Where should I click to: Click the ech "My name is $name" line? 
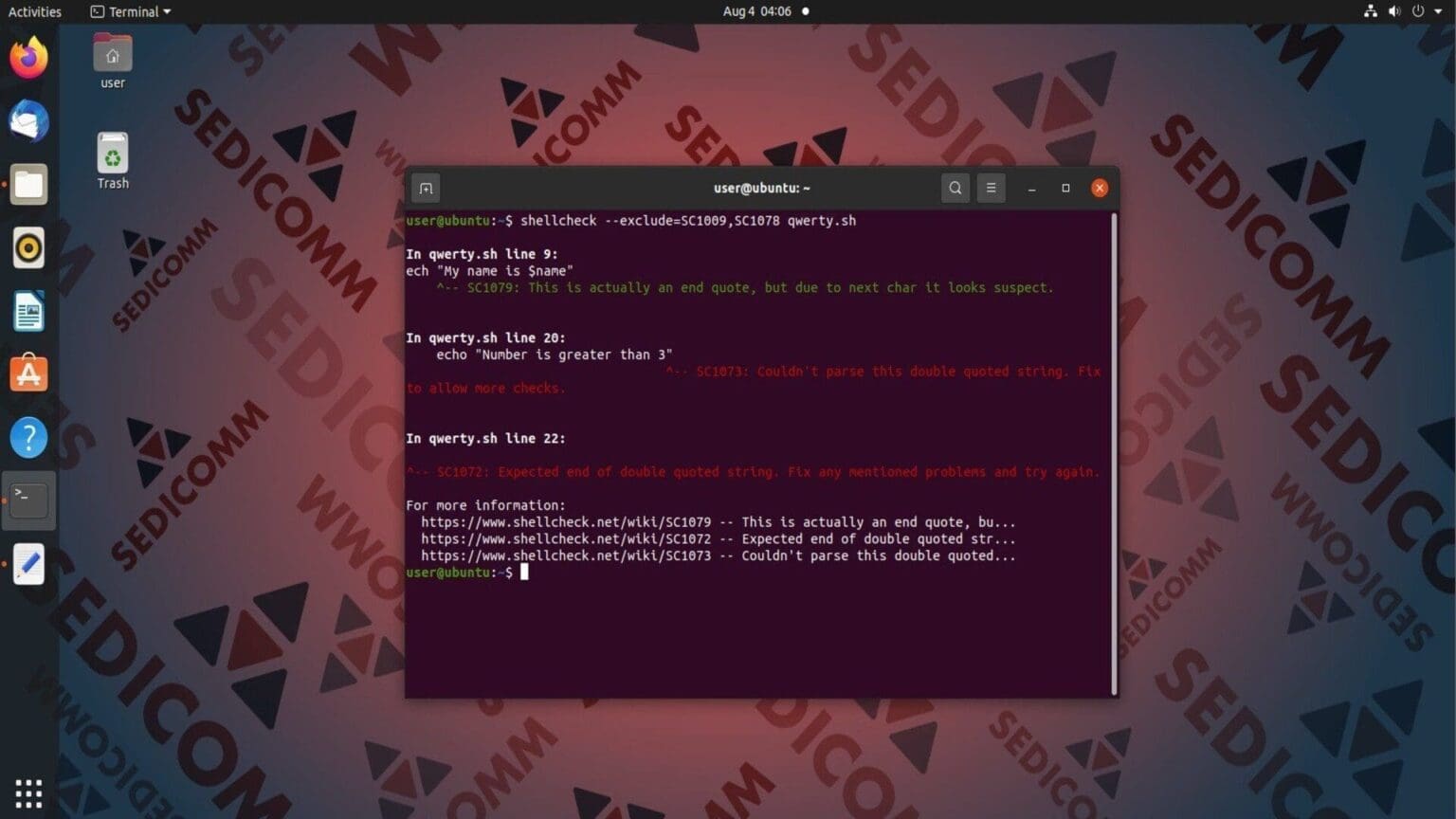click(489, 271)
